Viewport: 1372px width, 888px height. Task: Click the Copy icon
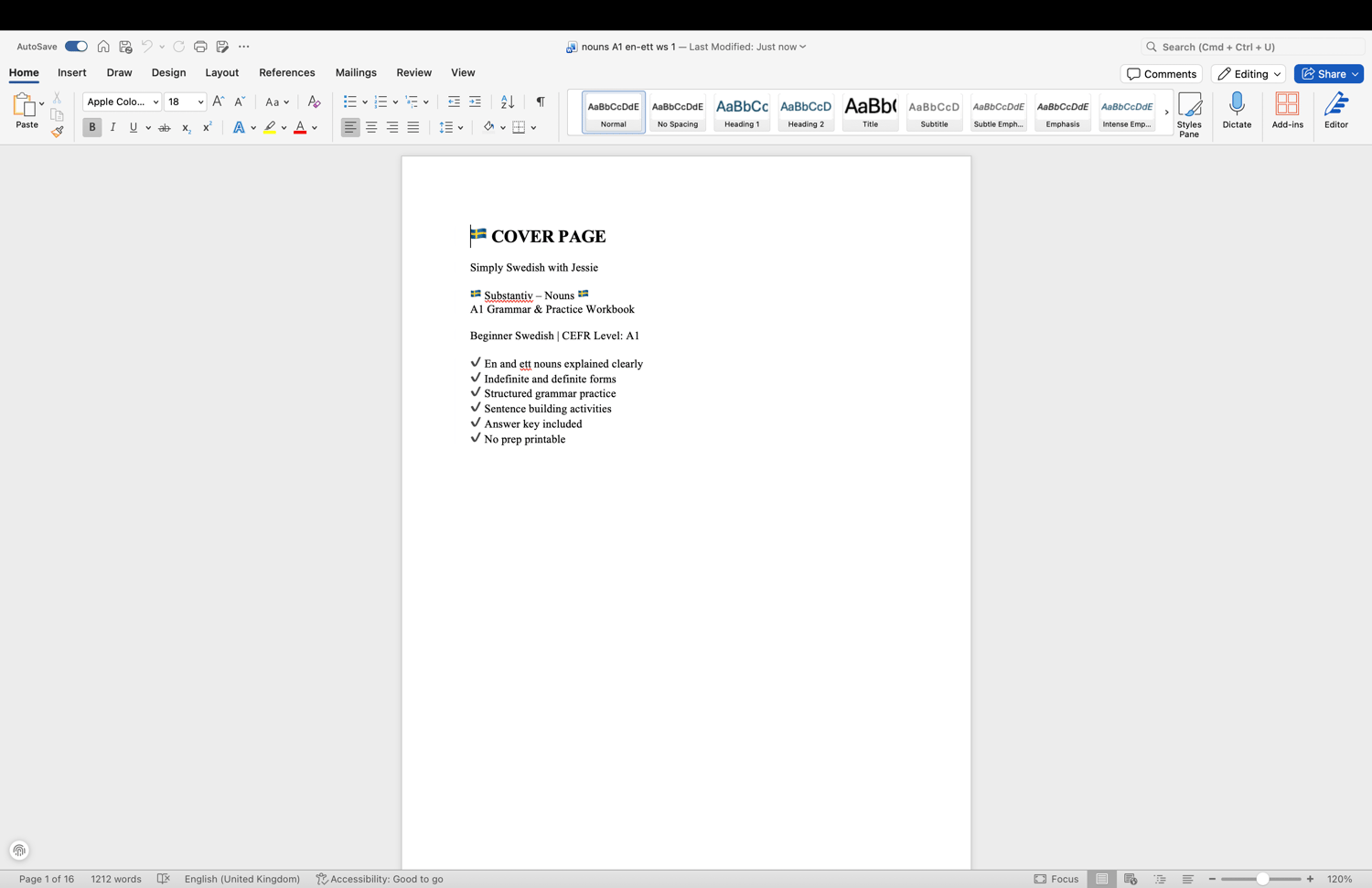(57, 115)
